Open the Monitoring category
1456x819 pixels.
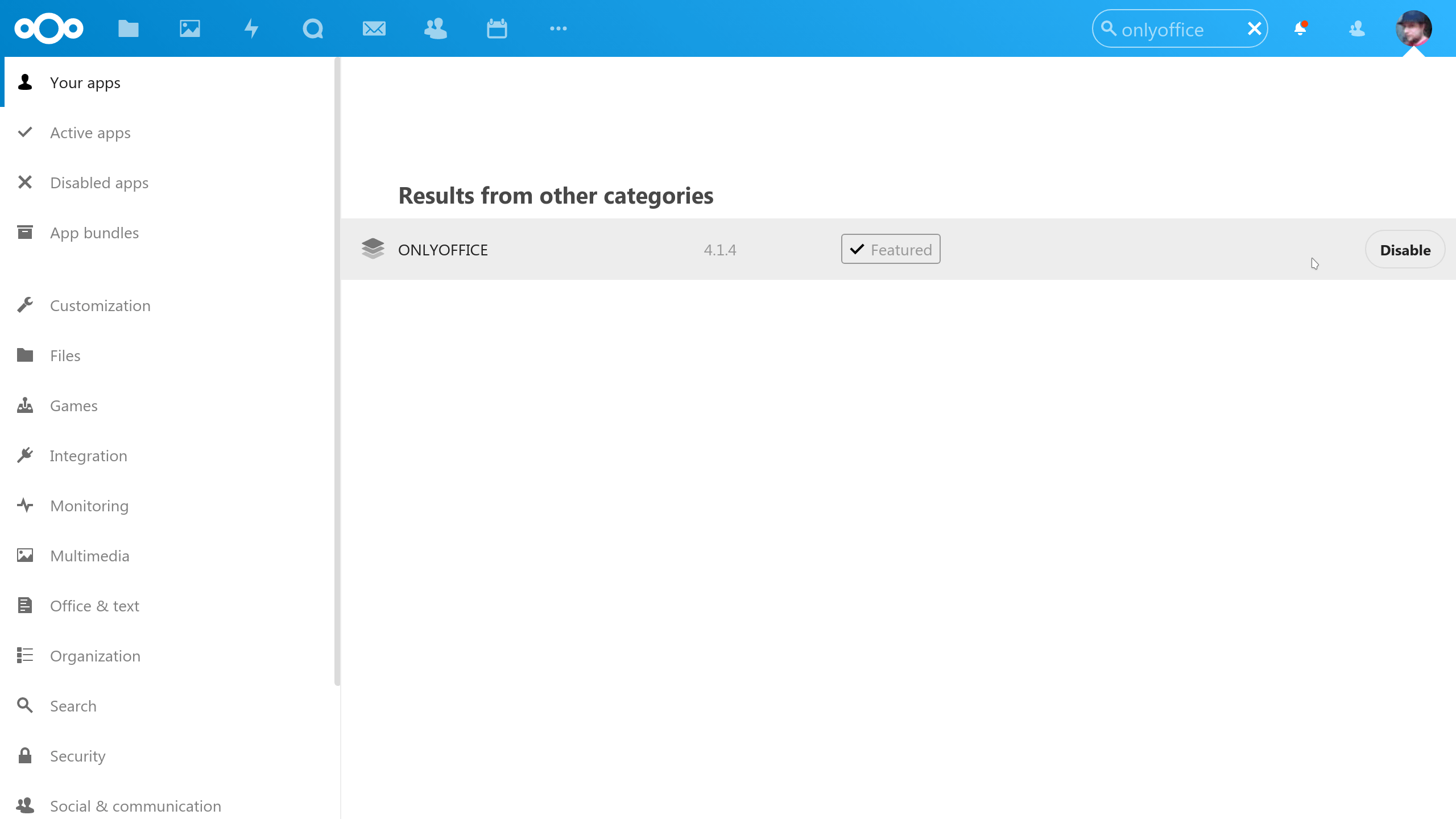click(x=169, y=506)
